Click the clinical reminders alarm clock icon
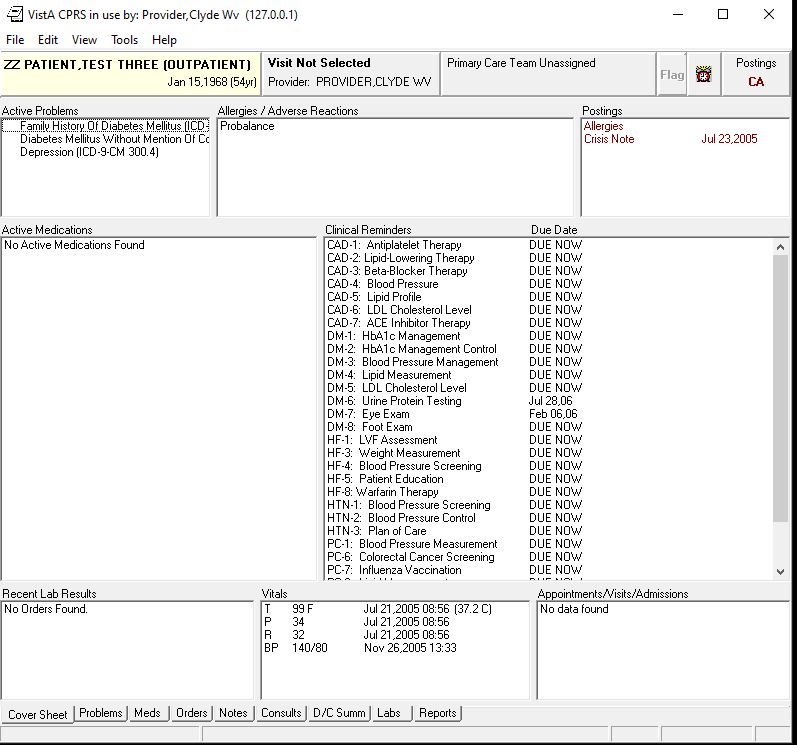Viewport: 797px width, 745px height. (703, 75)
